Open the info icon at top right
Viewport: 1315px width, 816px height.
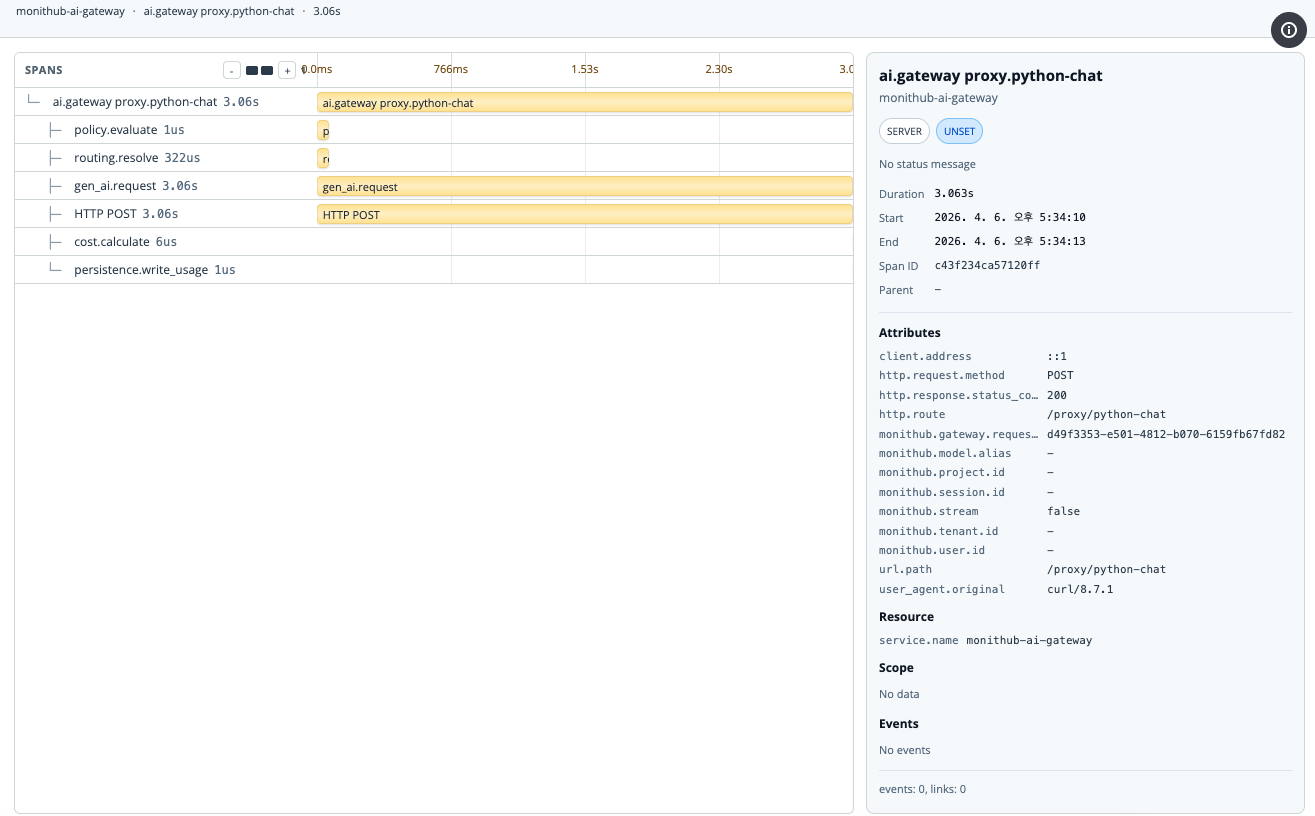(x=1288, y=30)
